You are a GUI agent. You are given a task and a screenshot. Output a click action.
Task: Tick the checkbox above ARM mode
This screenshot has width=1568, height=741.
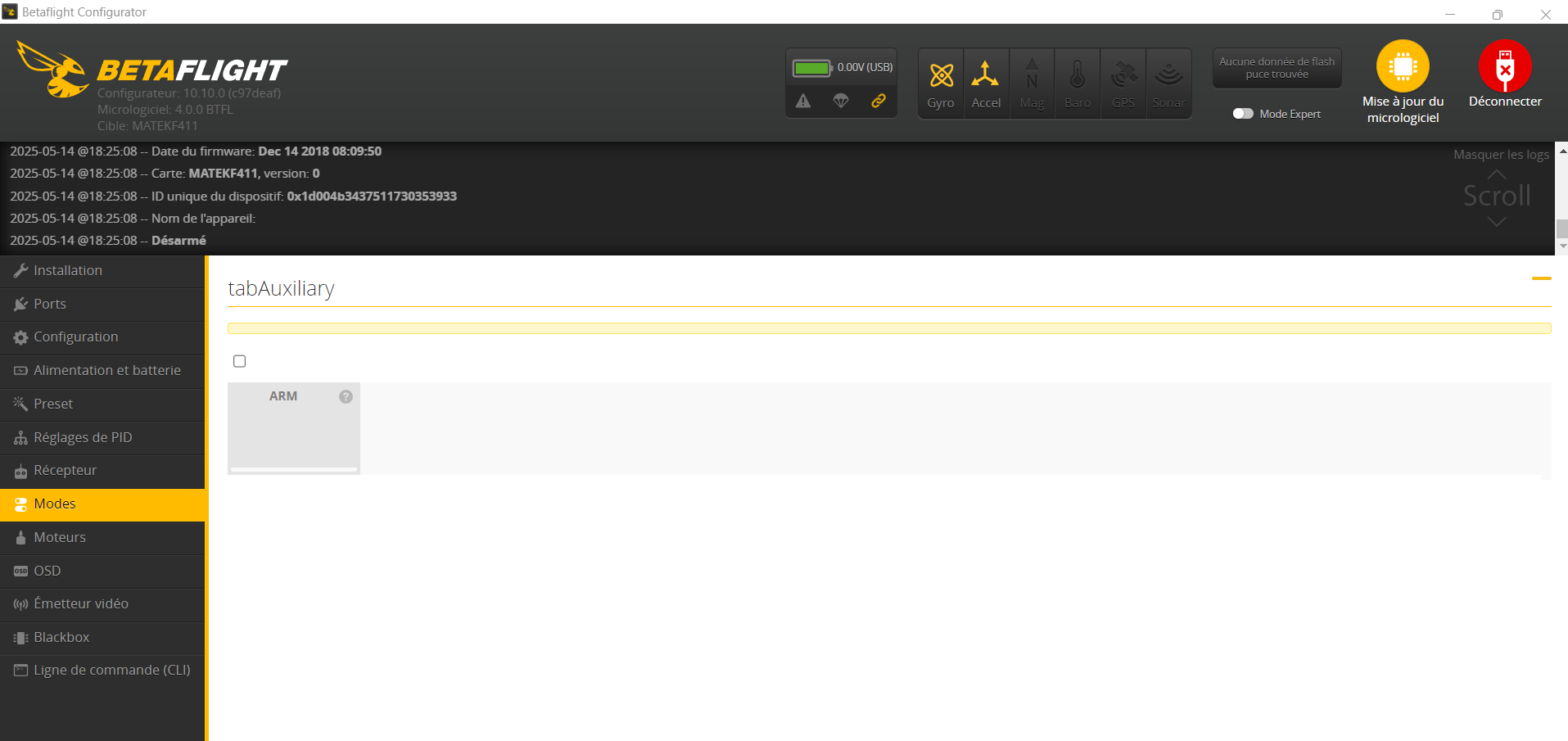click(240, 361)
